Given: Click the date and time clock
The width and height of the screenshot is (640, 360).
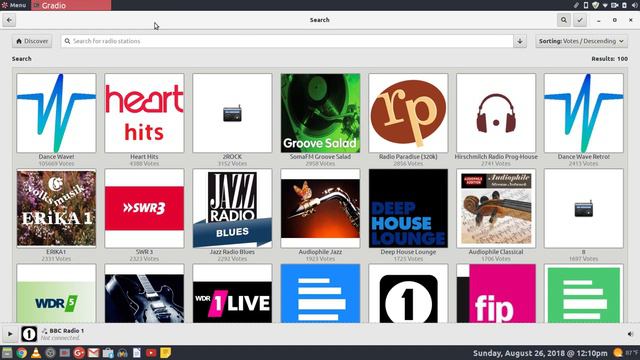Looking at the screenshot, I should pyautogui.click(x=540, y=353).
